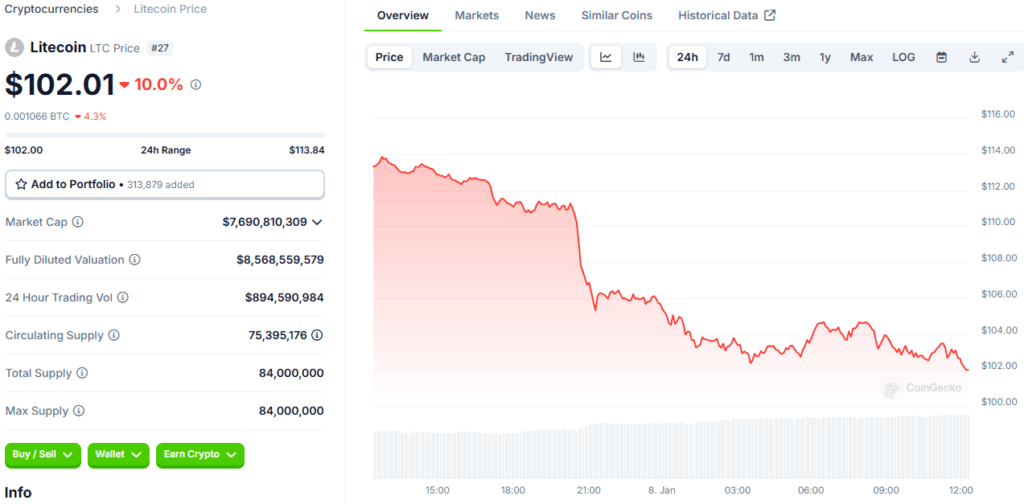Click Litecoin Price breadcrumb
1024x504 pixels.
(170, 9)
